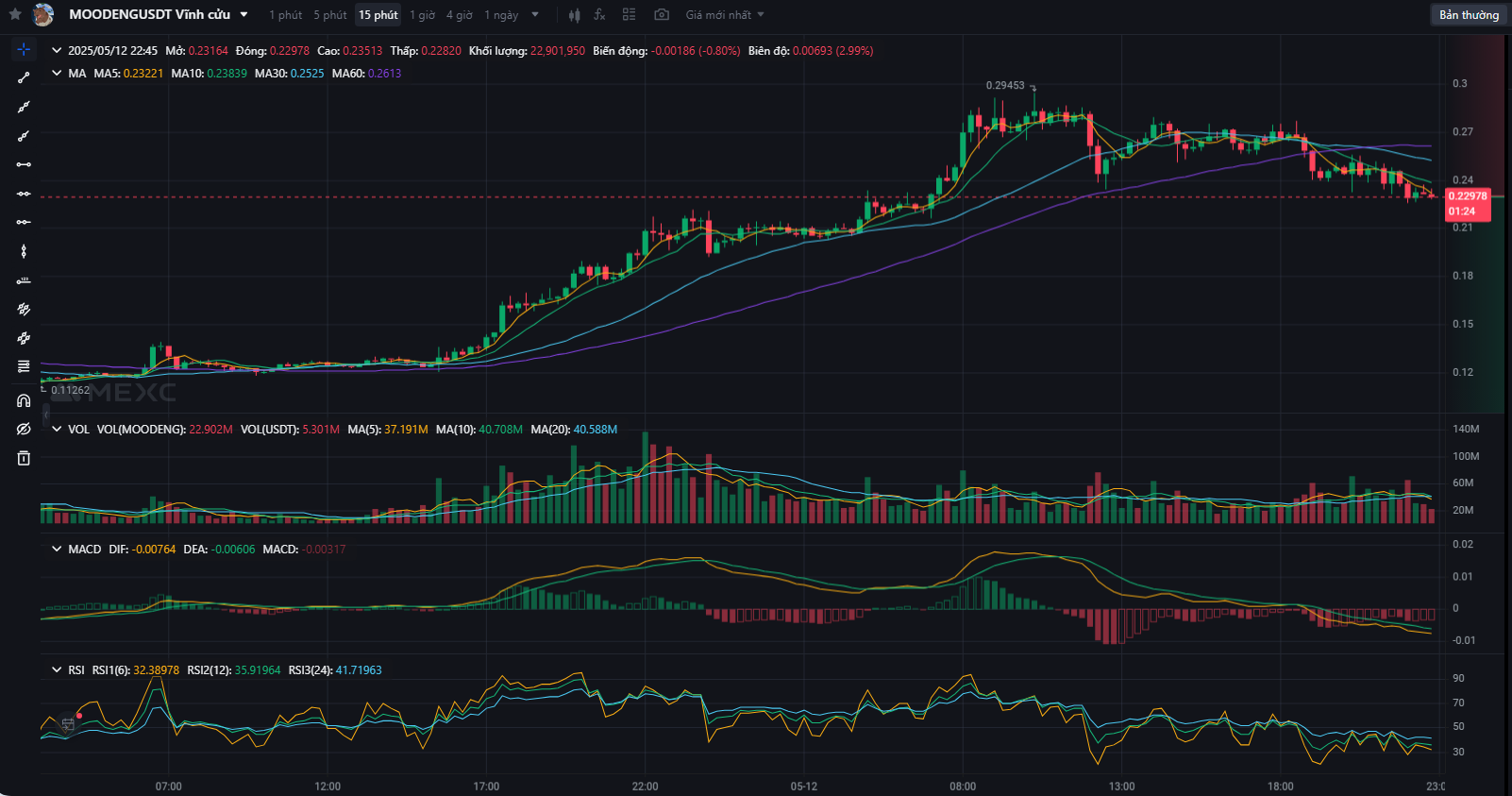Collapse the MA indicator legend chevron
This screenshot has height=796, width=1512.
57,74
